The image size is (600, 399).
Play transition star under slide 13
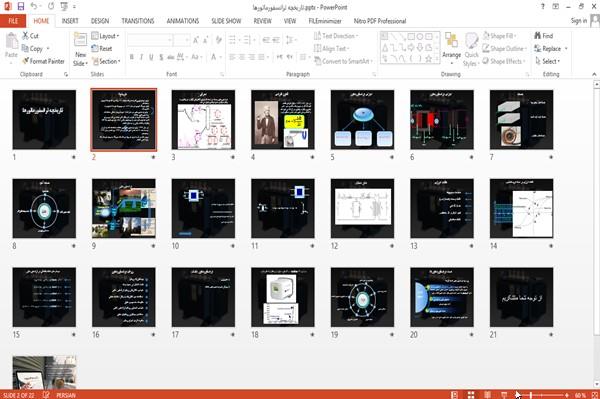click(x=471, y=246)
